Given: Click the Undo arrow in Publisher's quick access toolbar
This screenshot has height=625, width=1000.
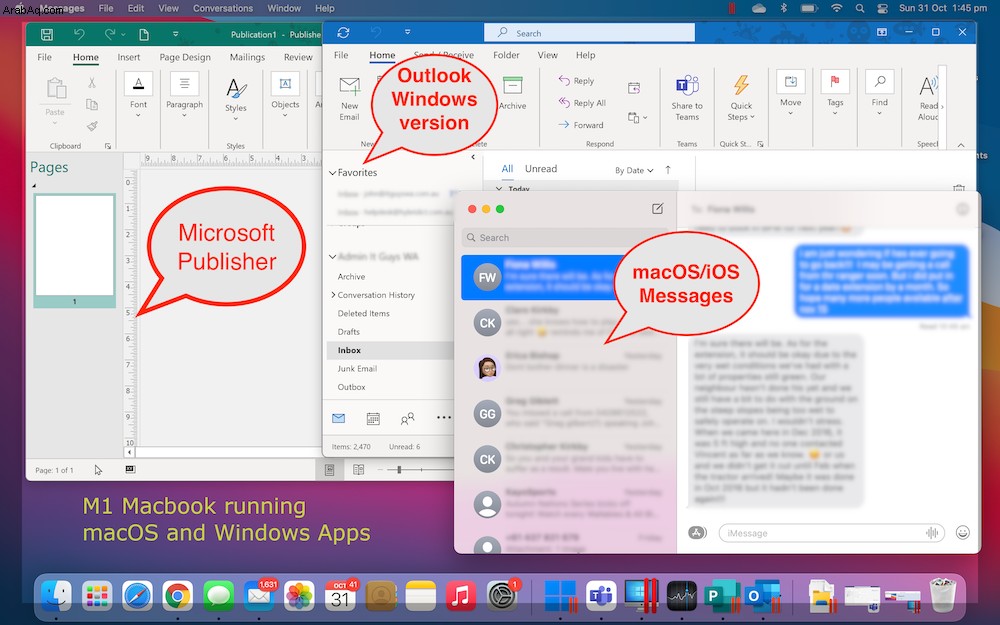Looking at the screenshot, I should pyautogui.click(x=79, y=34).
